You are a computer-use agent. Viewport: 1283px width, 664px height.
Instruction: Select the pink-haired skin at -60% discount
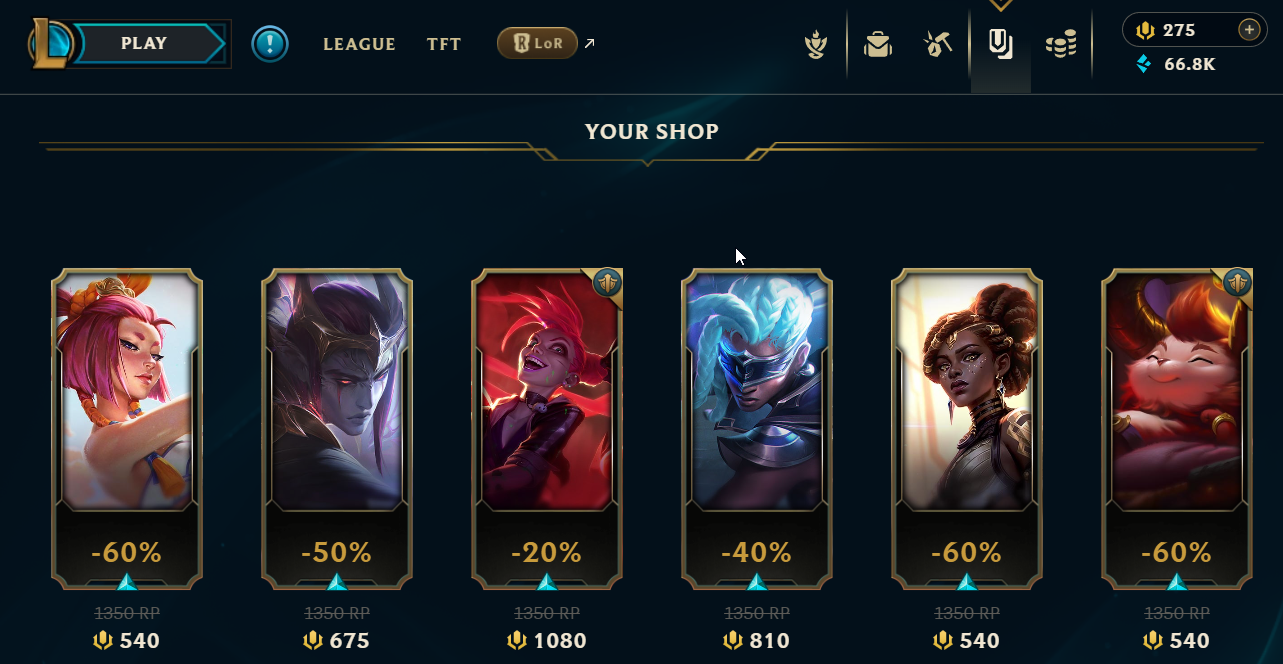tap(127, 428)
